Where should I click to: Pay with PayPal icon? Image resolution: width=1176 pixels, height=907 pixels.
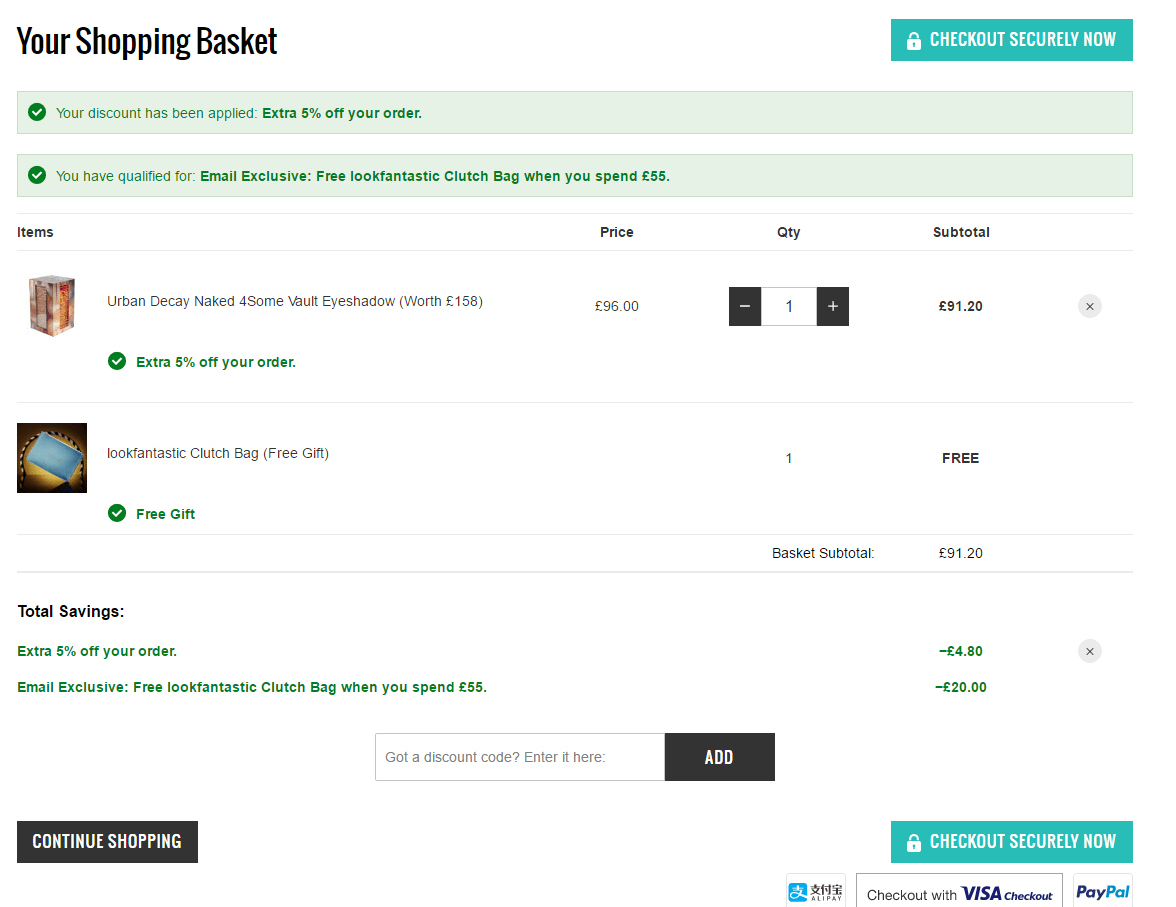click(x=1102, y=891)
